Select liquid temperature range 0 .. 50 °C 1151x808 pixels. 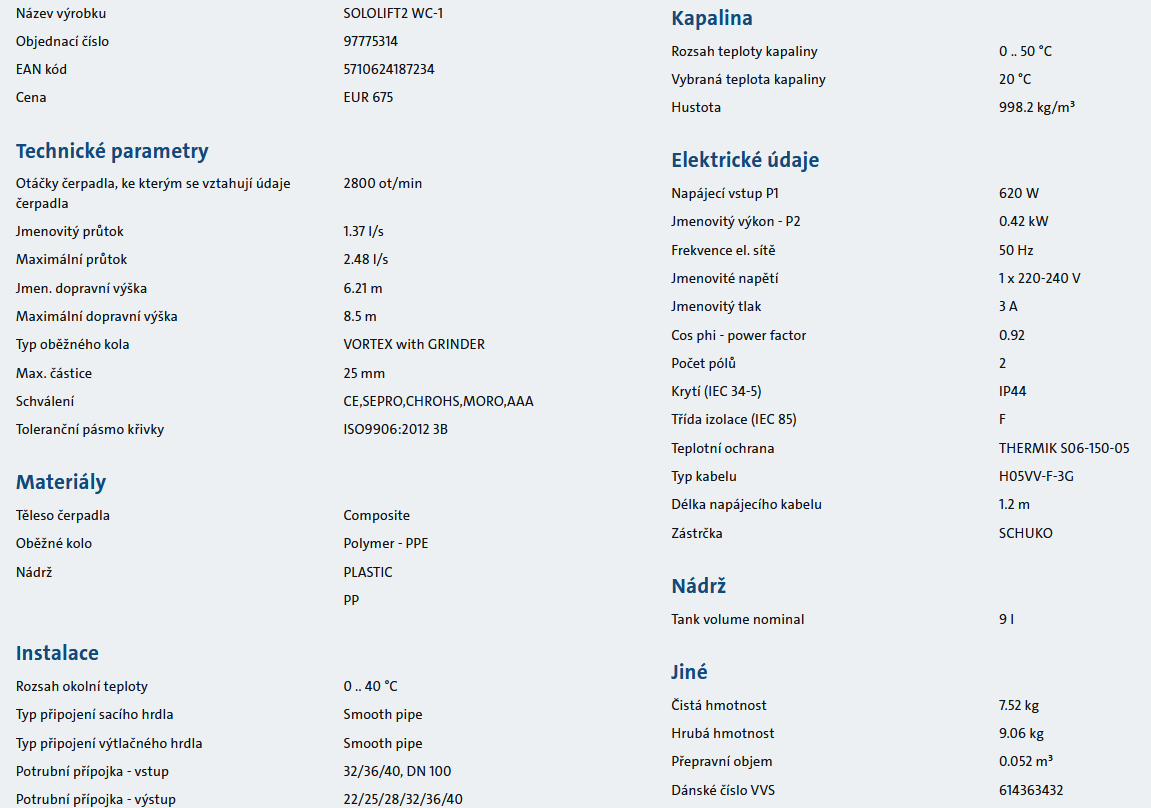[x=1025, y=51]
